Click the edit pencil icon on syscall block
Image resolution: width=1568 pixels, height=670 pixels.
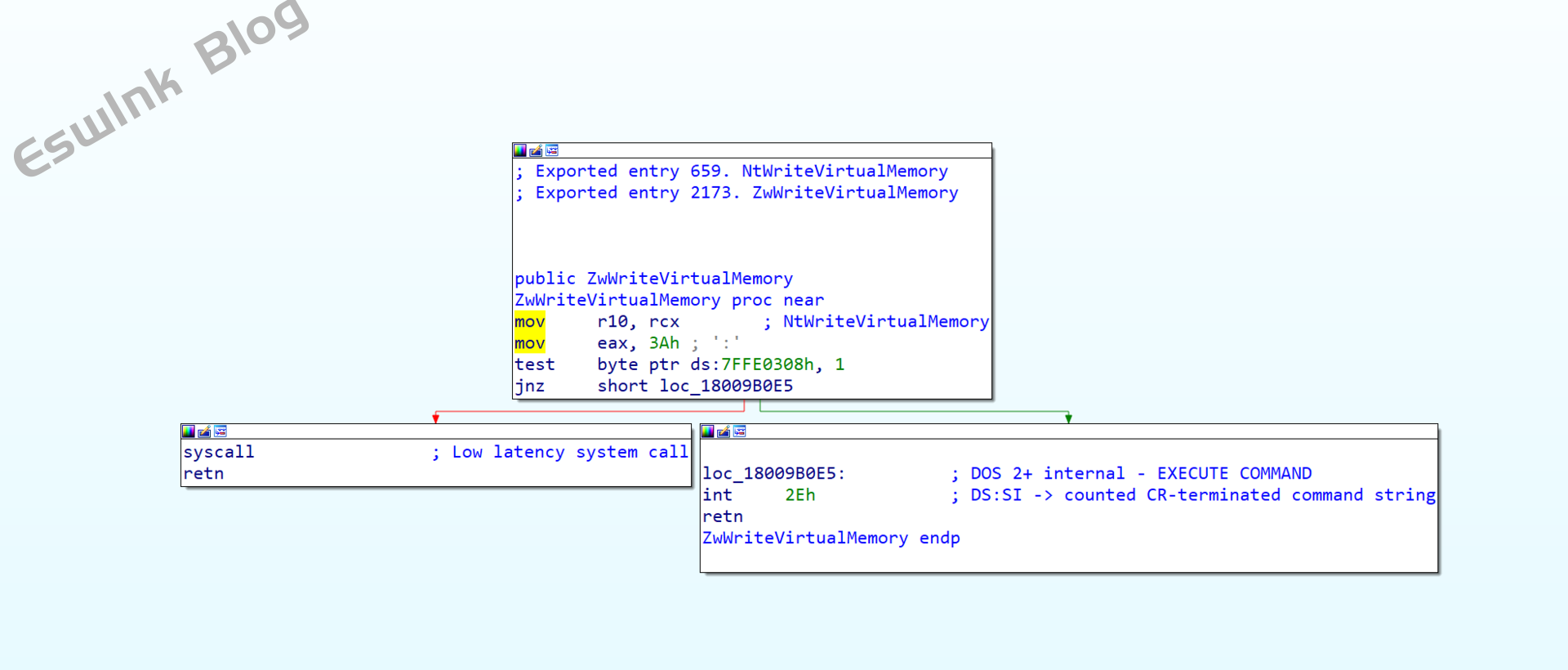point(204,431)
